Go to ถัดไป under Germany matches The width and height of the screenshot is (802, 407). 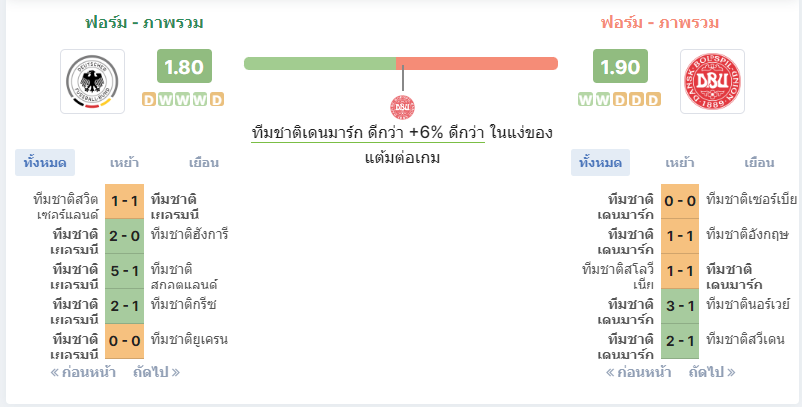[157, 372]
